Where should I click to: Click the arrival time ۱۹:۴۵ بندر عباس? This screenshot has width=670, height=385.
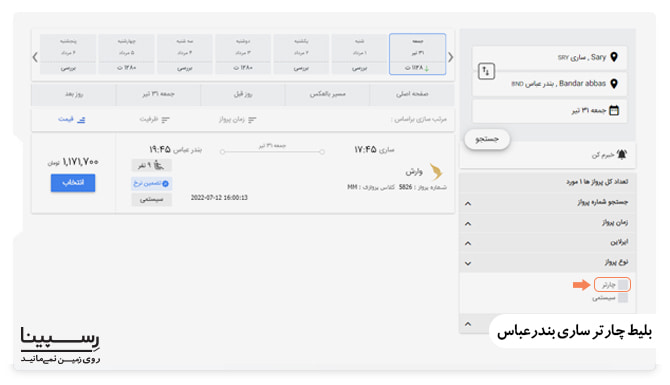click(x=175, y=150)
